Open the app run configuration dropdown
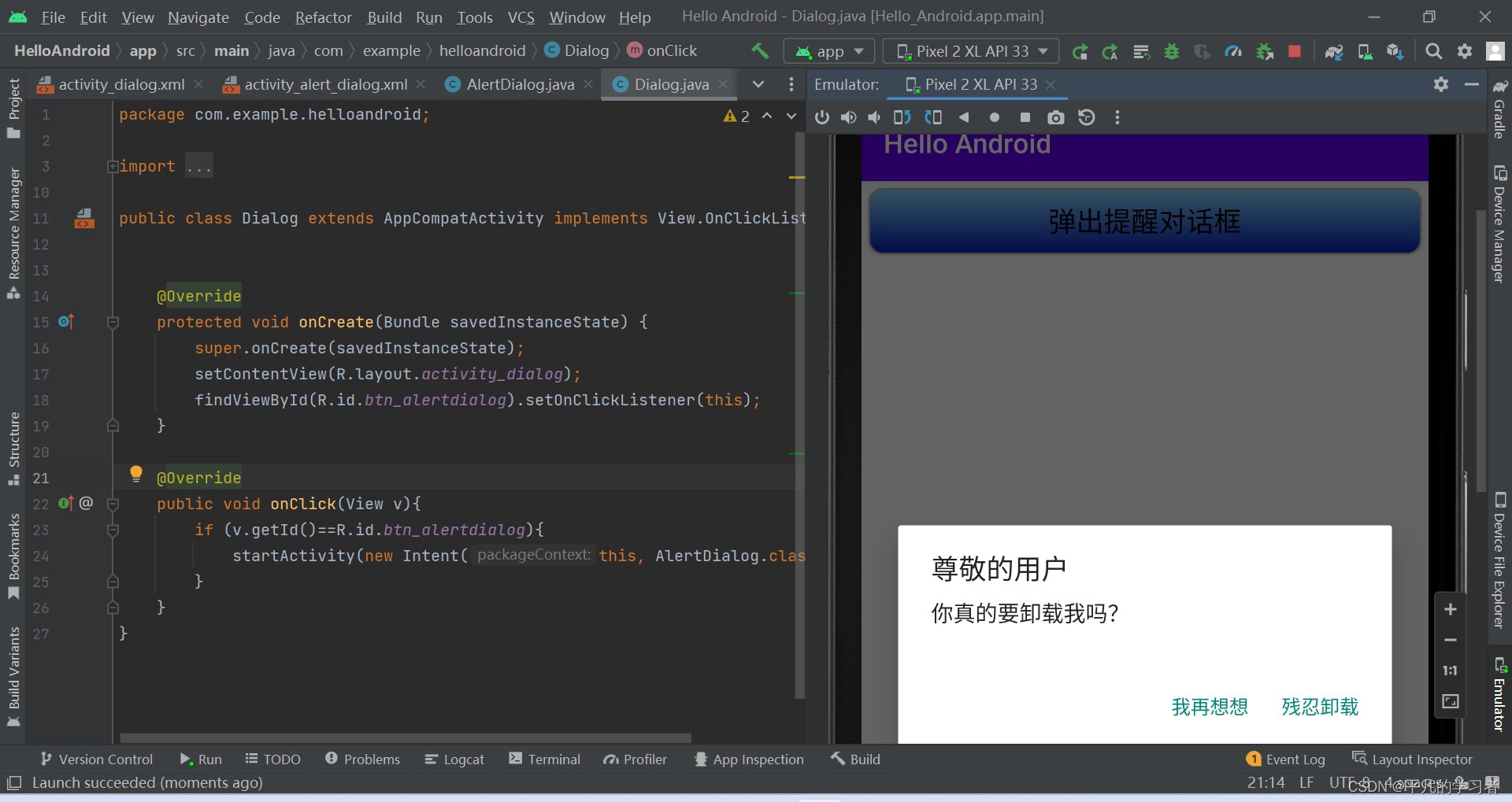 click(829, 51)
